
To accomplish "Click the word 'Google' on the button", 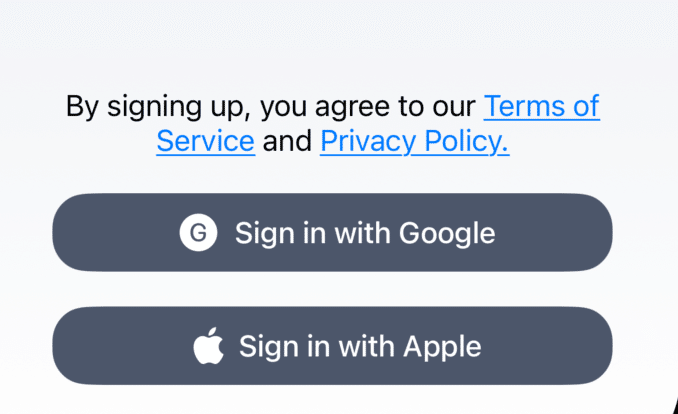I will click(447, 234).
